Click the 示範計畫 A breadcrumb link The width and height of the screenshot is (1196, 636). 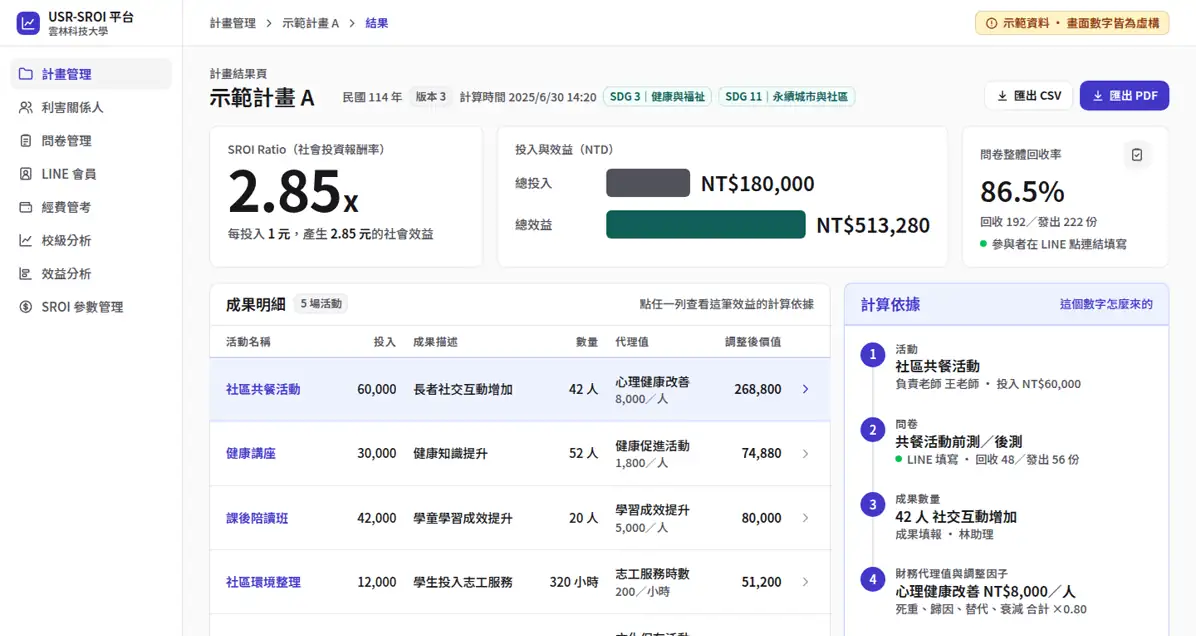point(310,23)
